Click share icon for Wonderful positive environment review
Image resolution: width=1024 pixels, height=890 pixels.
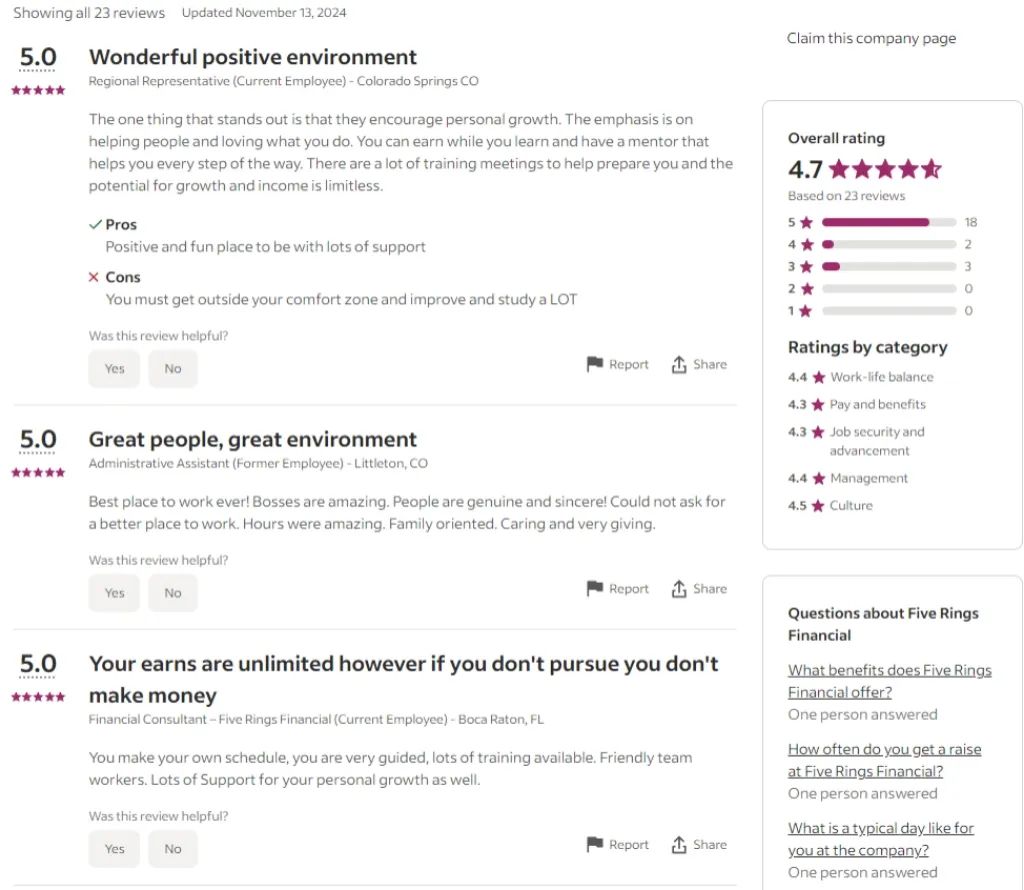pos(679,364)
